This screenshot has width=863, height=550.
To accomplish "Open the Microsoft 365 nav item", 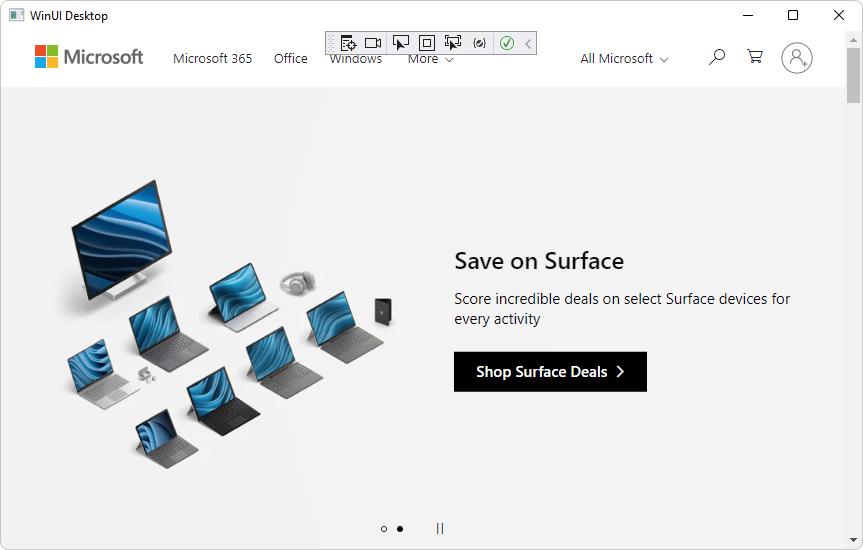I will (212, 59).
